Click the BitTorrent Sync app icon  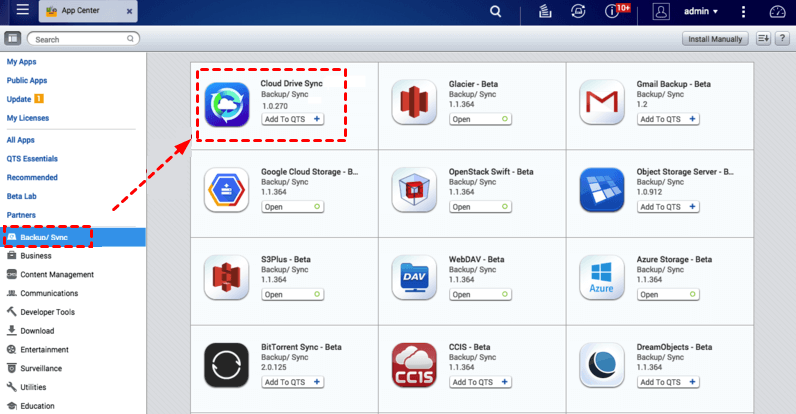tap(226, 365)
